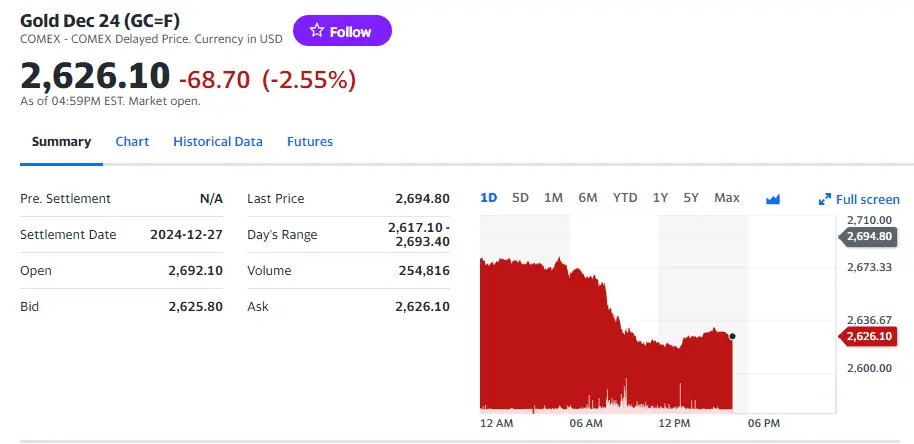Select the 5Y chart range
This screenshot has height=444, width=914.
pyautogui.click(x=691, y=198)
